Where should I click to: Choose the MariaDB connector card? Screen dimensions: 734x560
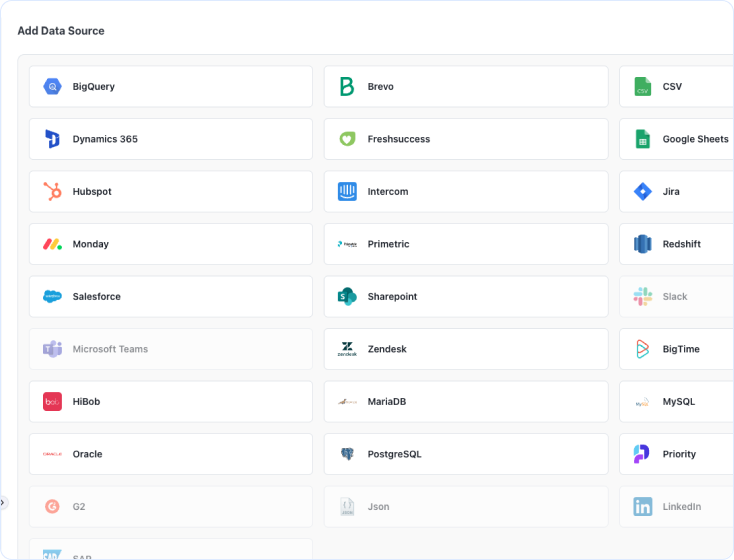465,402
